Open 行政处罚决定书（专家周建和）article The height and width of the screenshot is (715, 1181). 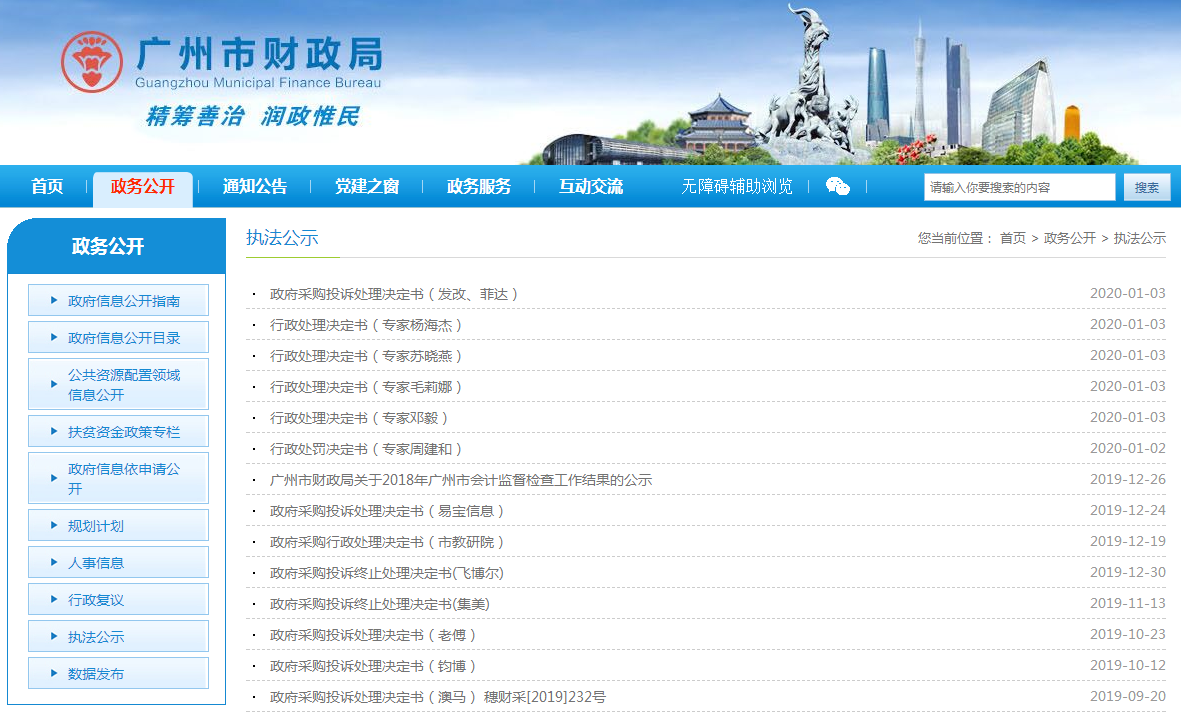(366, 449)
